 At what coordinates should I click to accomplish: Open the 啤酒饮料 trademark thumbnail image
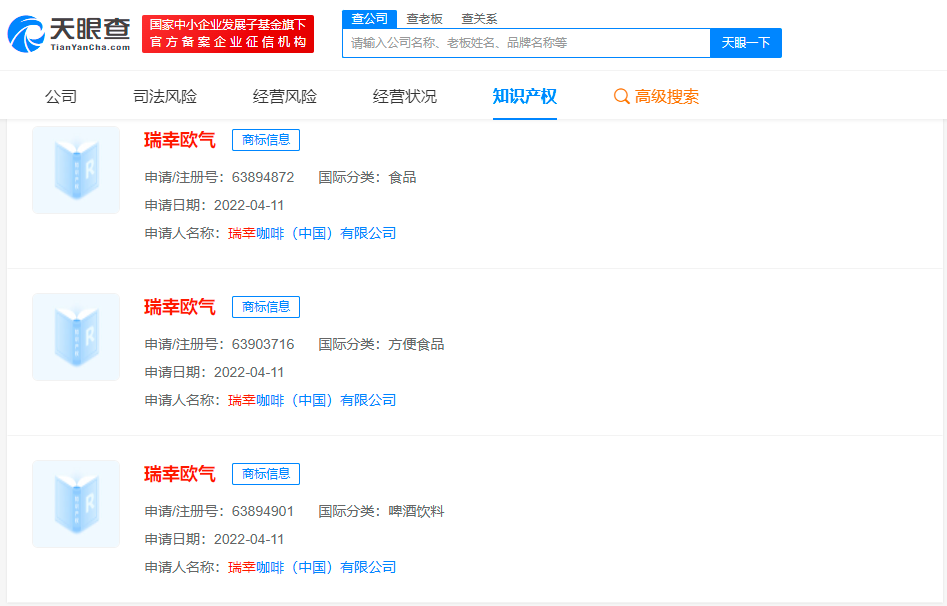(x=76, y=504)
